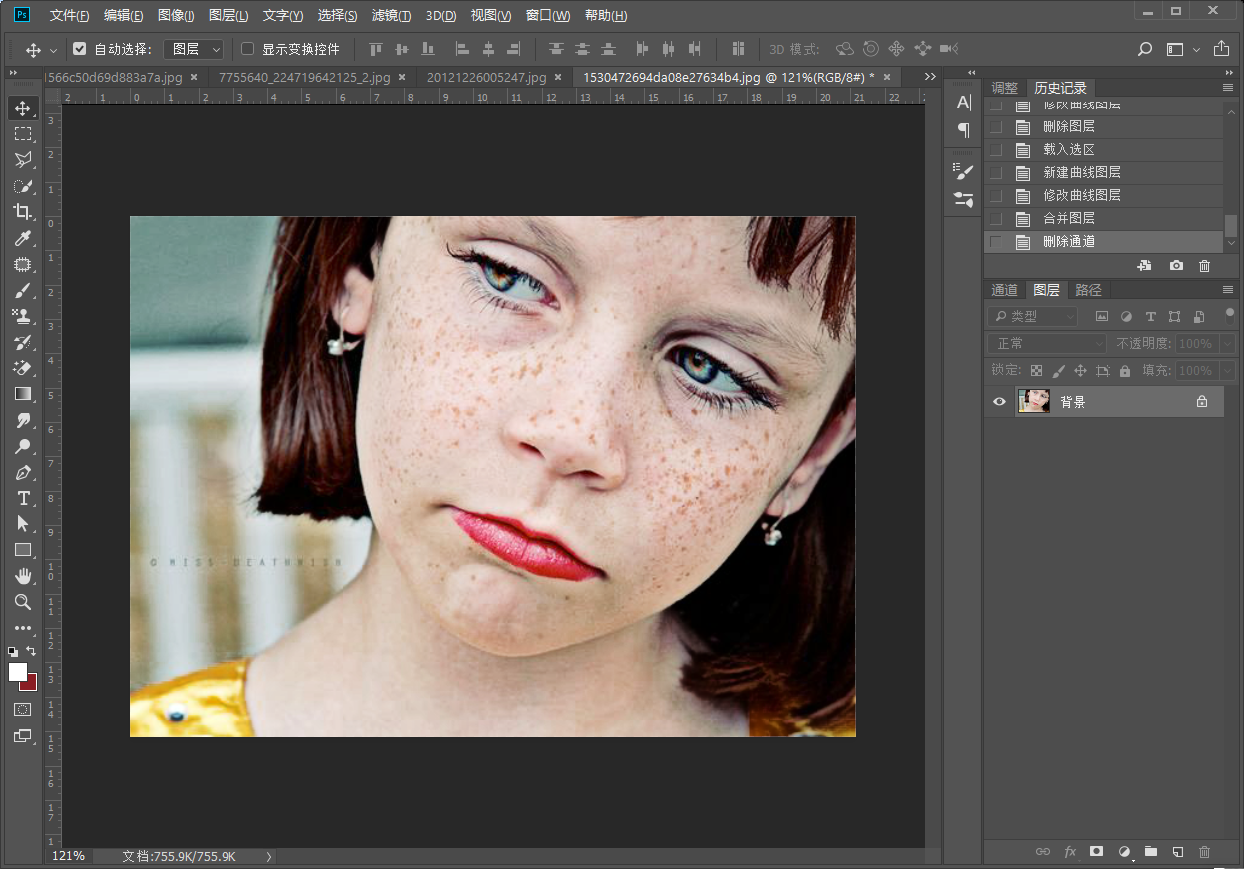Select the Eyedropper tool
Screen dimensions: 1244x869
coord(22,238)
